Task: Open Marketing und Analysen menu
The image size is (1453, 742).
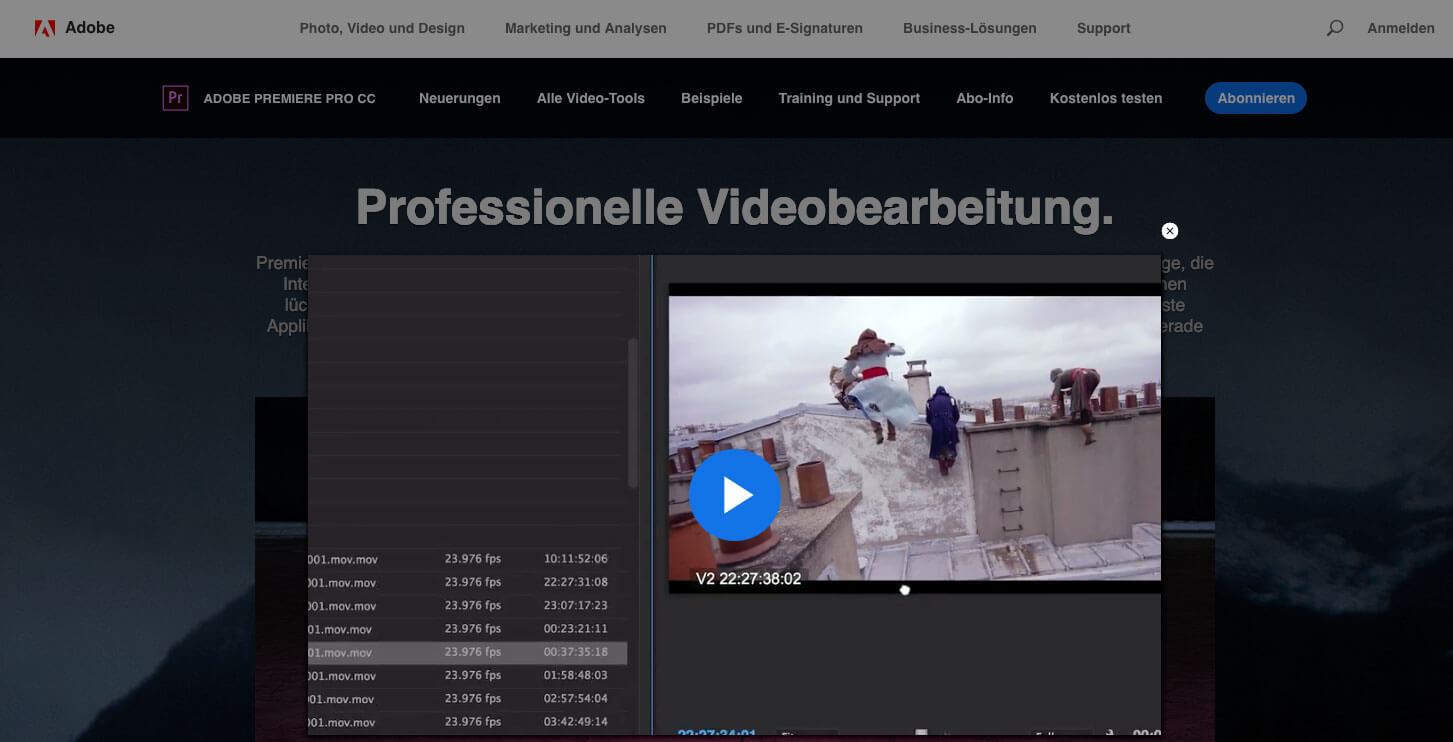Action: 585,28
